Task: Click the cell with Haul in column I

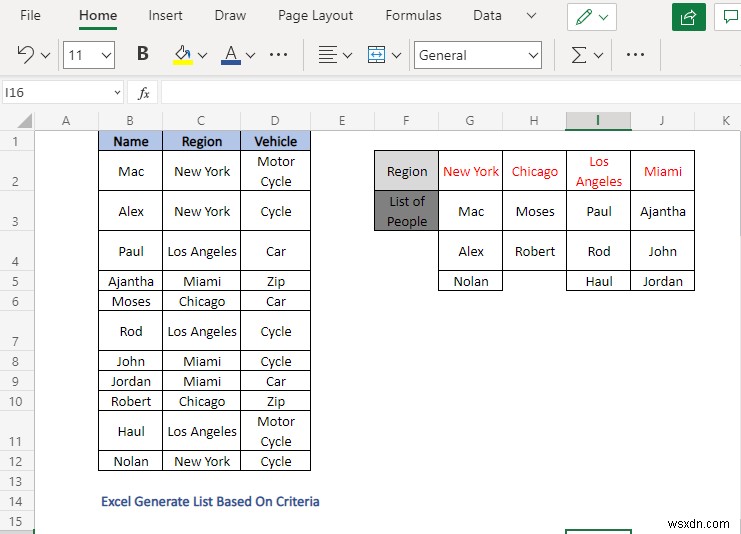Action: [599, 281]
